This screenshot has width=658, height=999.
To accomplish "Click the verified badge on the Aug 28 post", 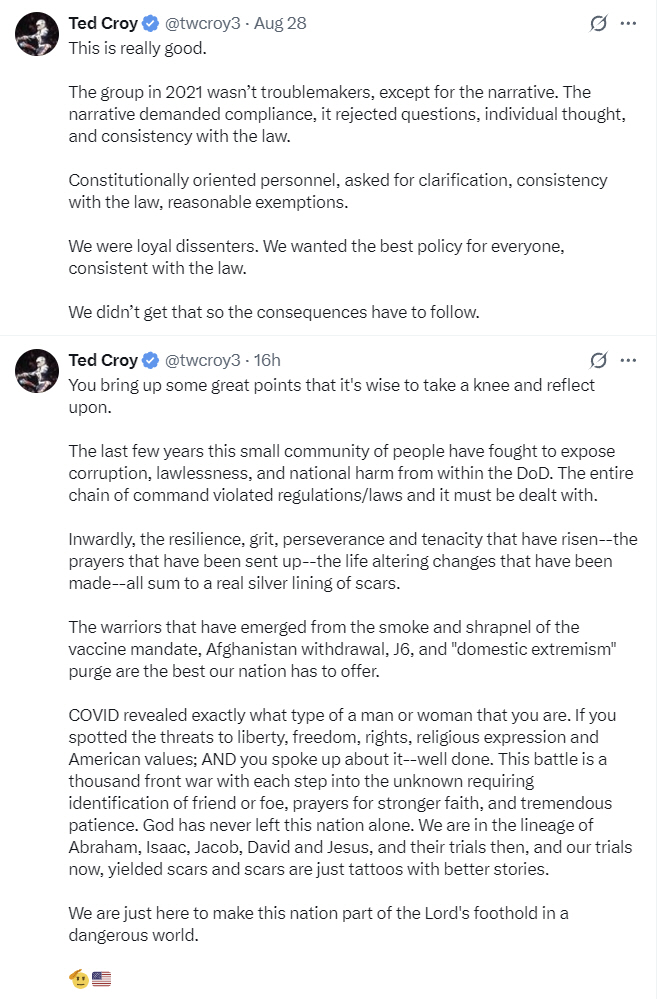I will tap(150, 24).
